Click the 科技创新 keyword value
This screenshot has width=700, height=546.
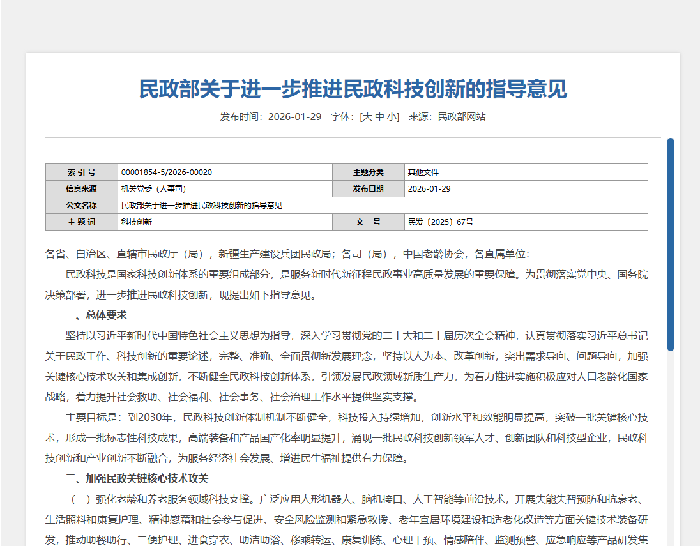tap(136, 221)
